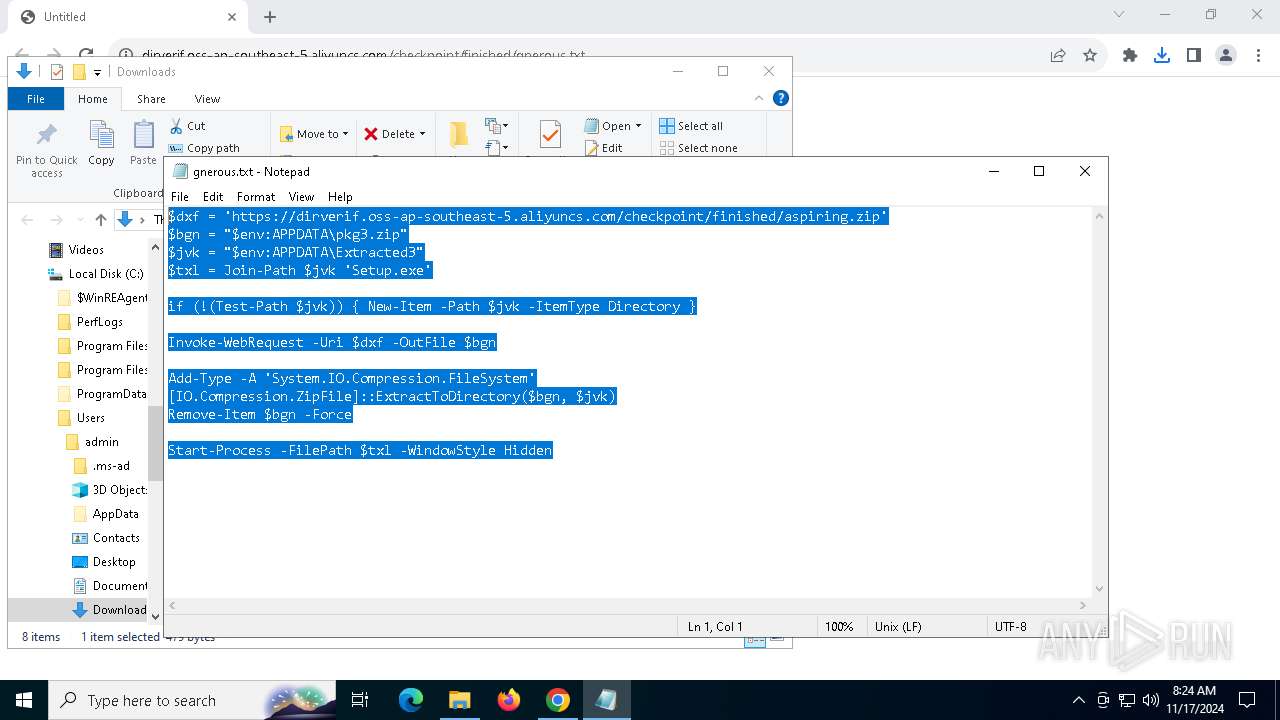
Task: Click Edit in the Explorer ribbon
Action: point(603,148)
